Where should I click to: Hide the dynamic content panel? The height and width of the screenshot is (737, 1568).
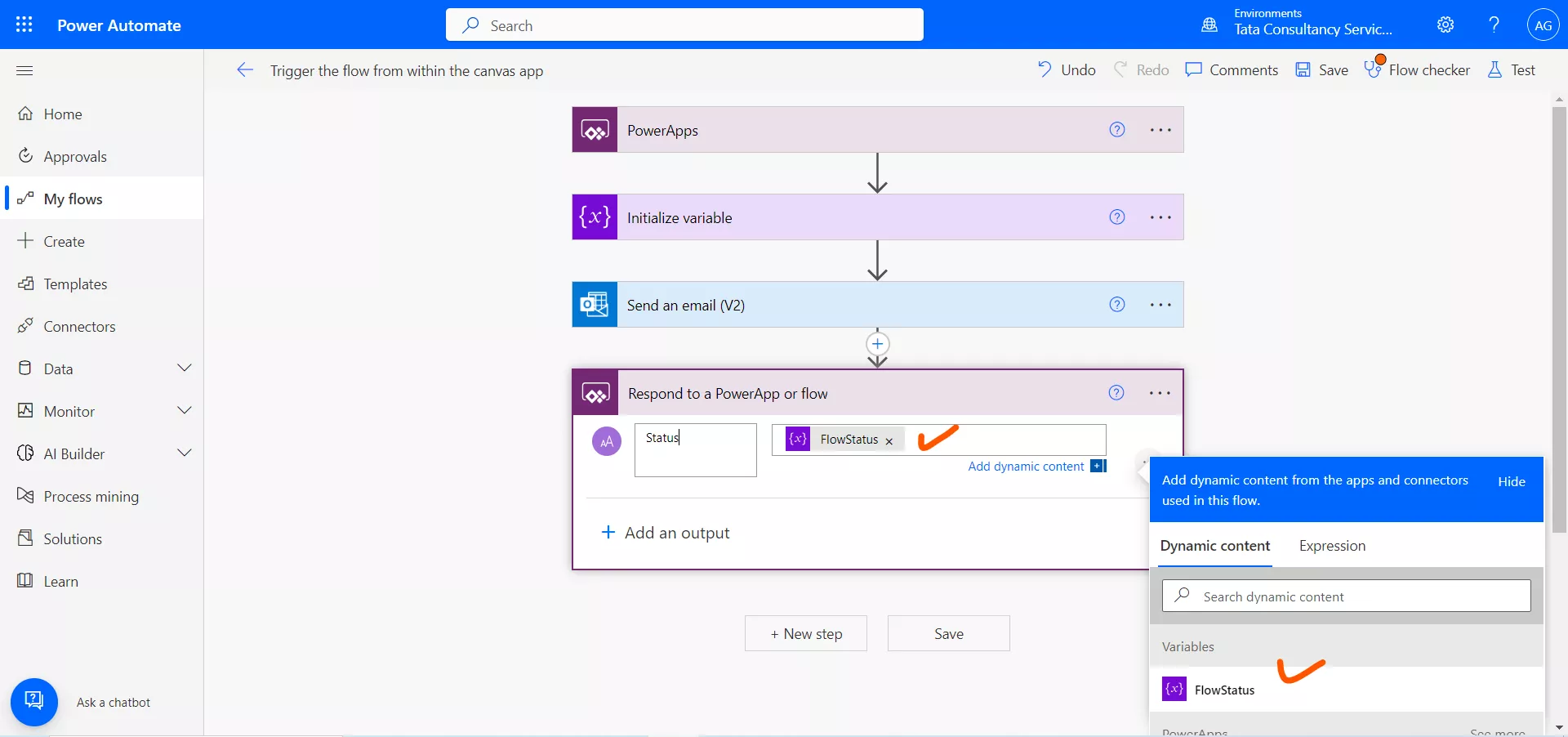click(x=1512, y=482)
